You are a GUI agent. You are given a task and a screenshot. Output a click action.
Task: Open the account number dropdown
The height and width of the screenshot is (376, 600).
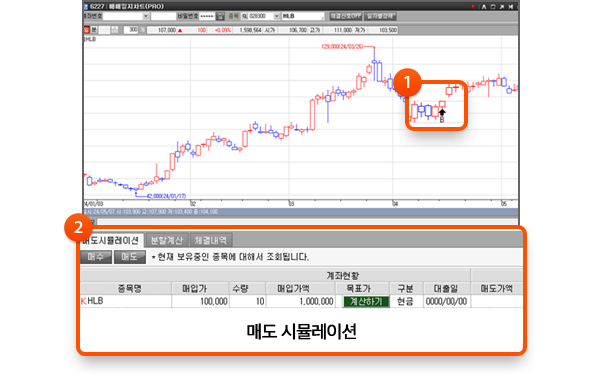(x=145, y=16)
